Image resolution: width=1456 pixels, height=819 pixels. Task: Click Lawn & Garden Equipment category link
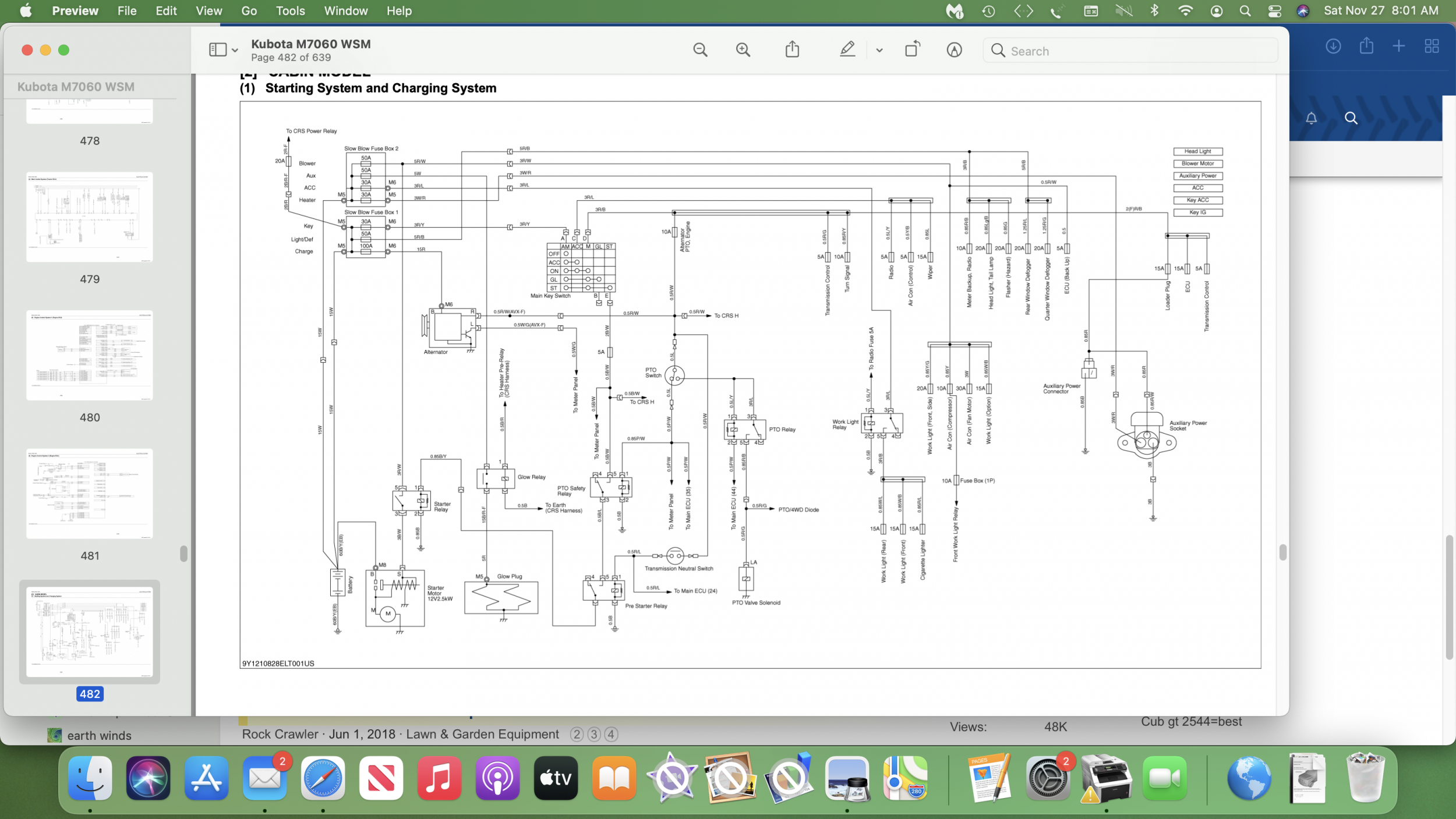tap(482, 734)
